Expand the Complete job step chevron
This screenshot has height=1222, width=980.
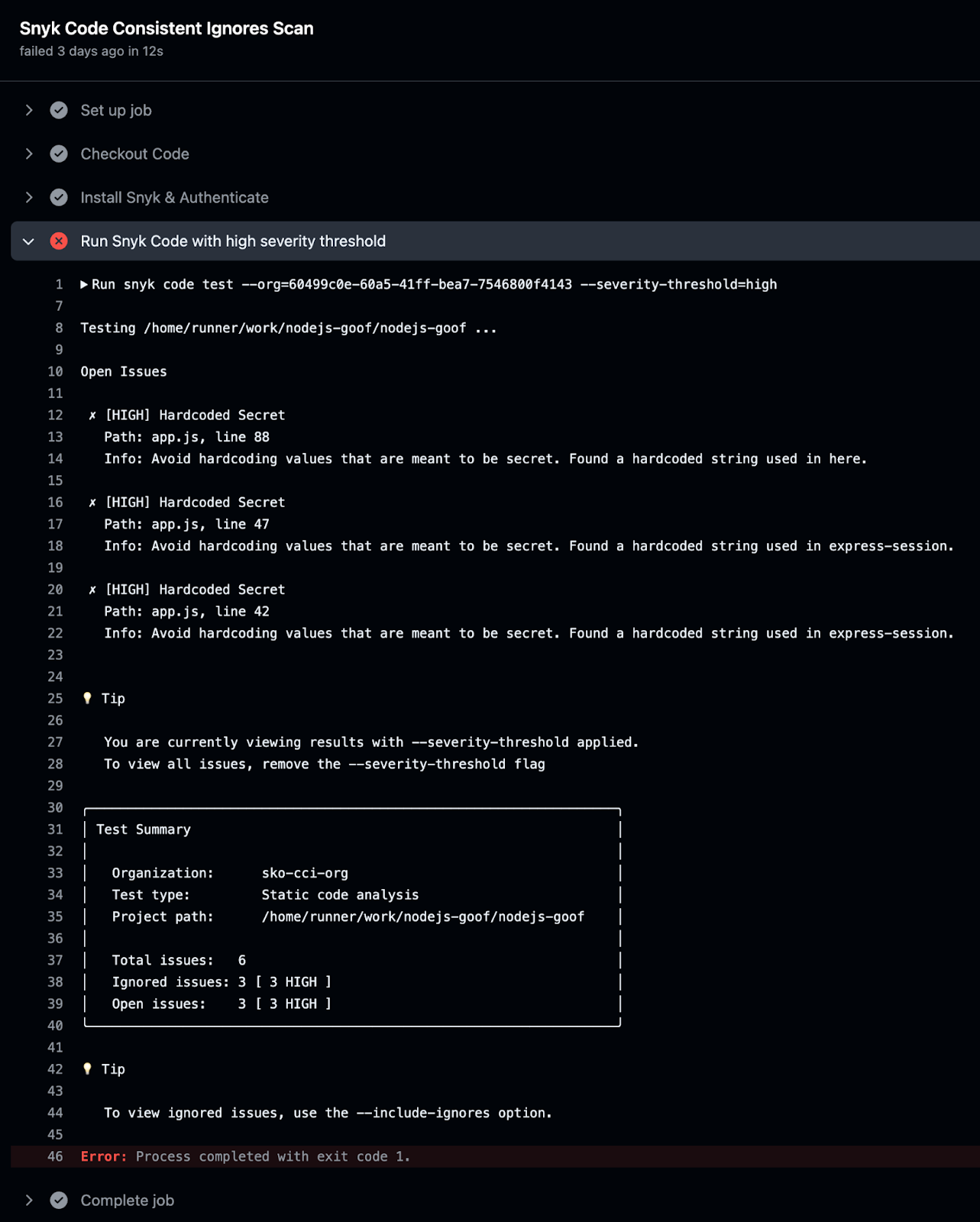click(29, 1201)
